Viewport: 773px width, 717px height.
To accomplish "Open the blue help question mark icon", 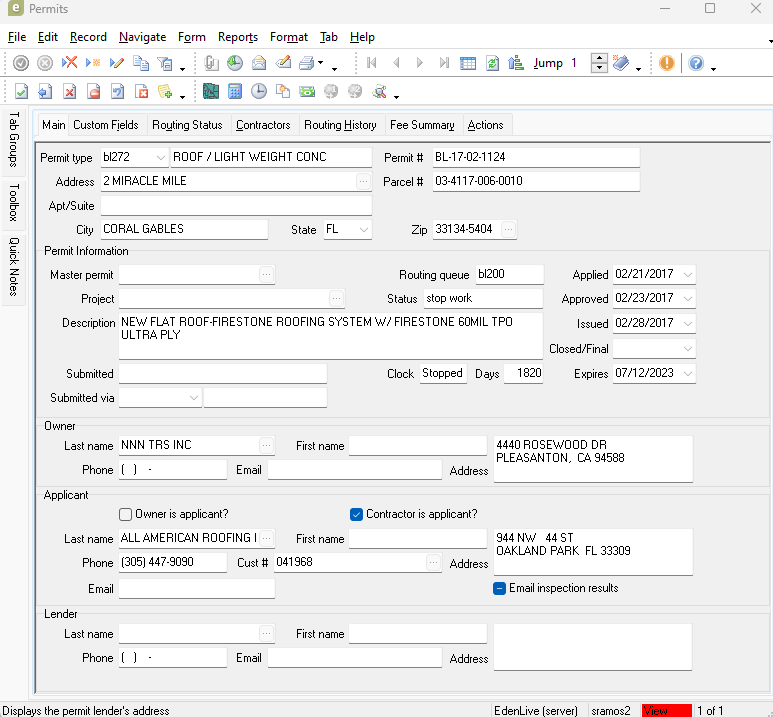I will (x=696, y=63).
